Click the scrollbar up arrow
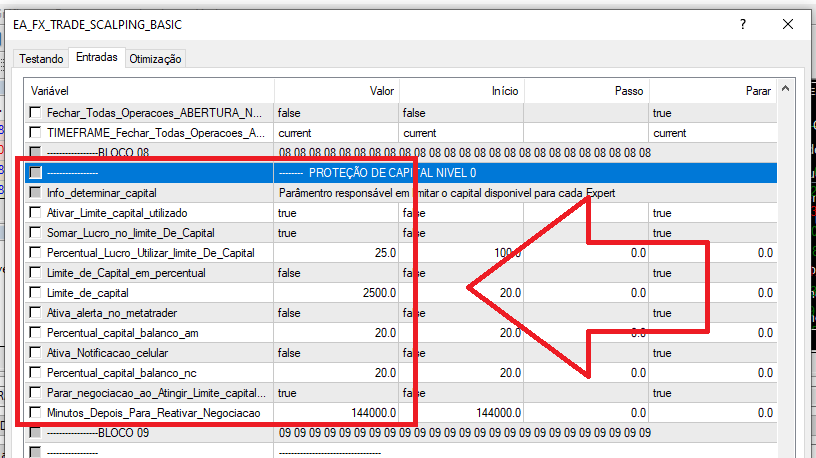The image size is (816, 458). [x=785, y=90]
